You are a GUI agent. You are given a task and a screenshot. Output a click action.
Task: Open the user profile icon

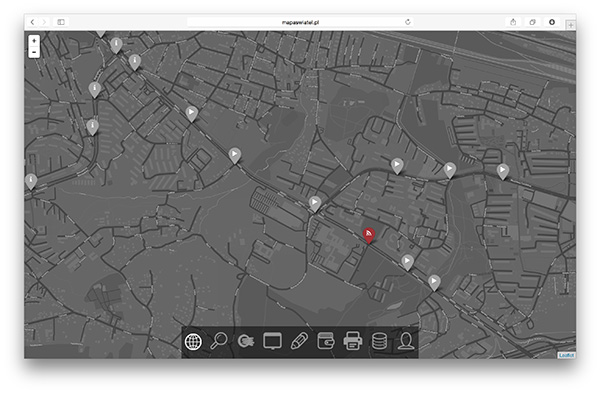point(406,341)
